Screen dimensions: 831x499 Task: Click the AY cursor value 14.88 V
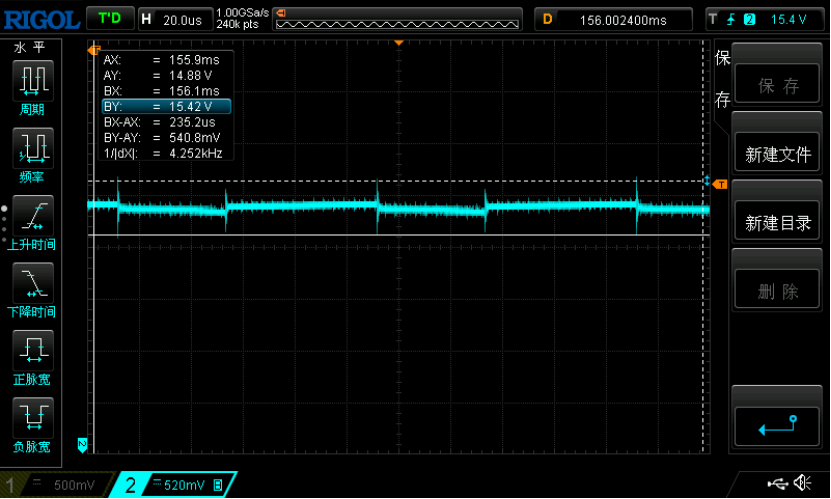click(x=190, y=75)
